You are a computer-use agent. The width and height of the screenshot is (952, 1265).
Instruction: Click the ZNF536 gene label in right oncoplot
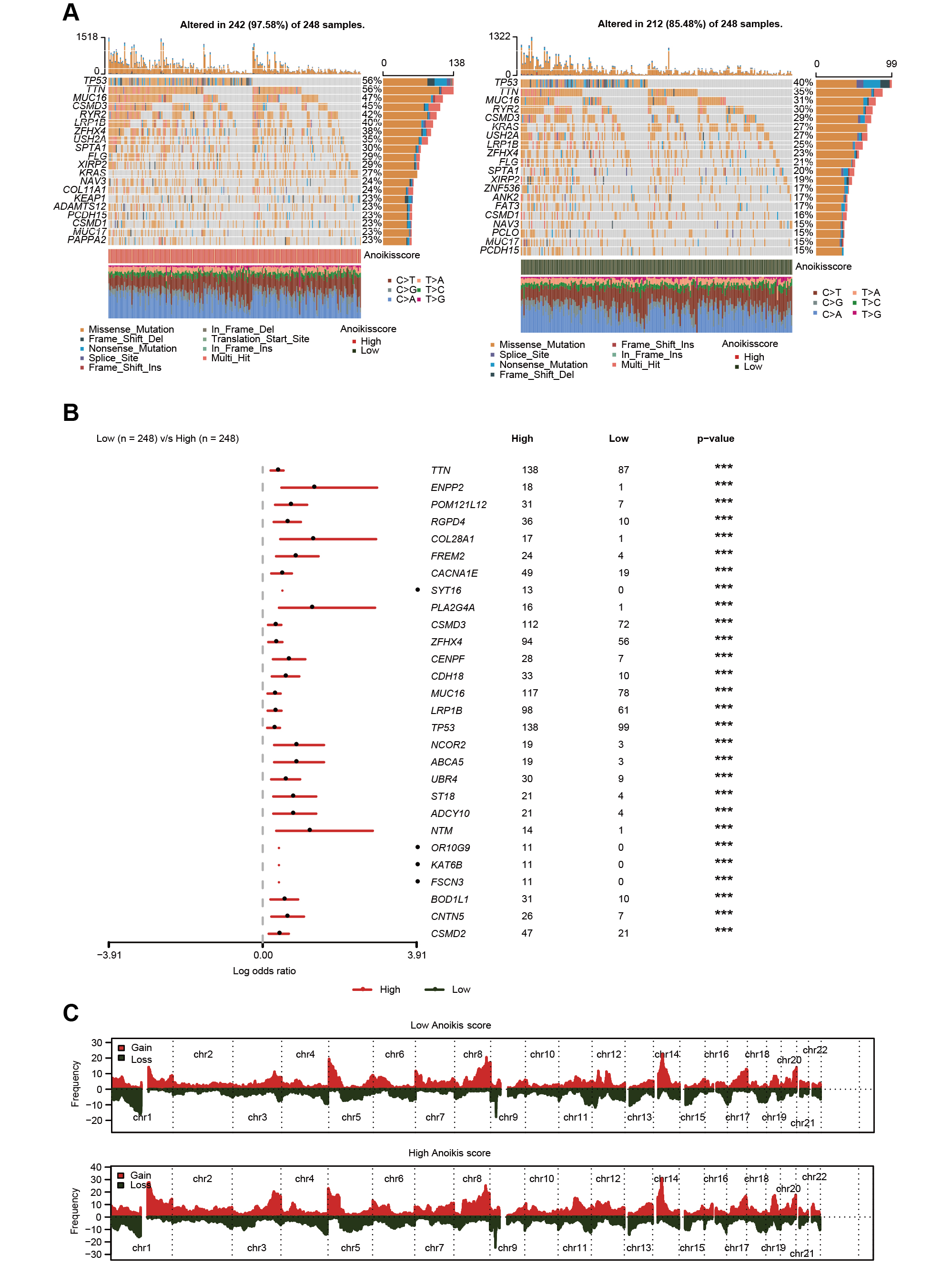(501, 188)
